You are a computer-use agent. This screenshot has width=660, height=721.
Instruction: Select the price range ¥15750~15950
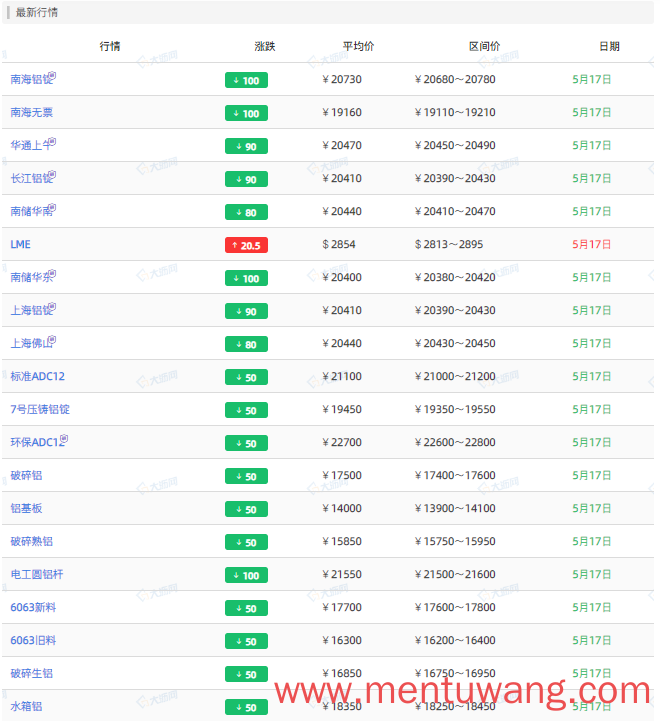point(455,541)
